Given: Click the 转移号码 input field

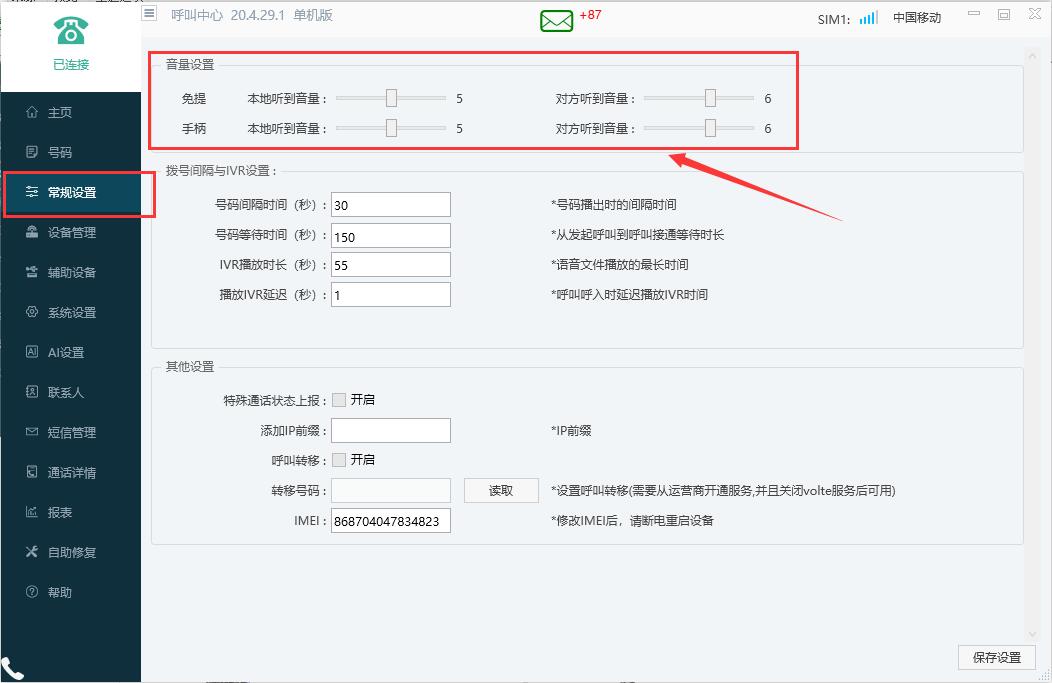Looking at the screenshot, I should pyautogui.click(x=391, y=490).
